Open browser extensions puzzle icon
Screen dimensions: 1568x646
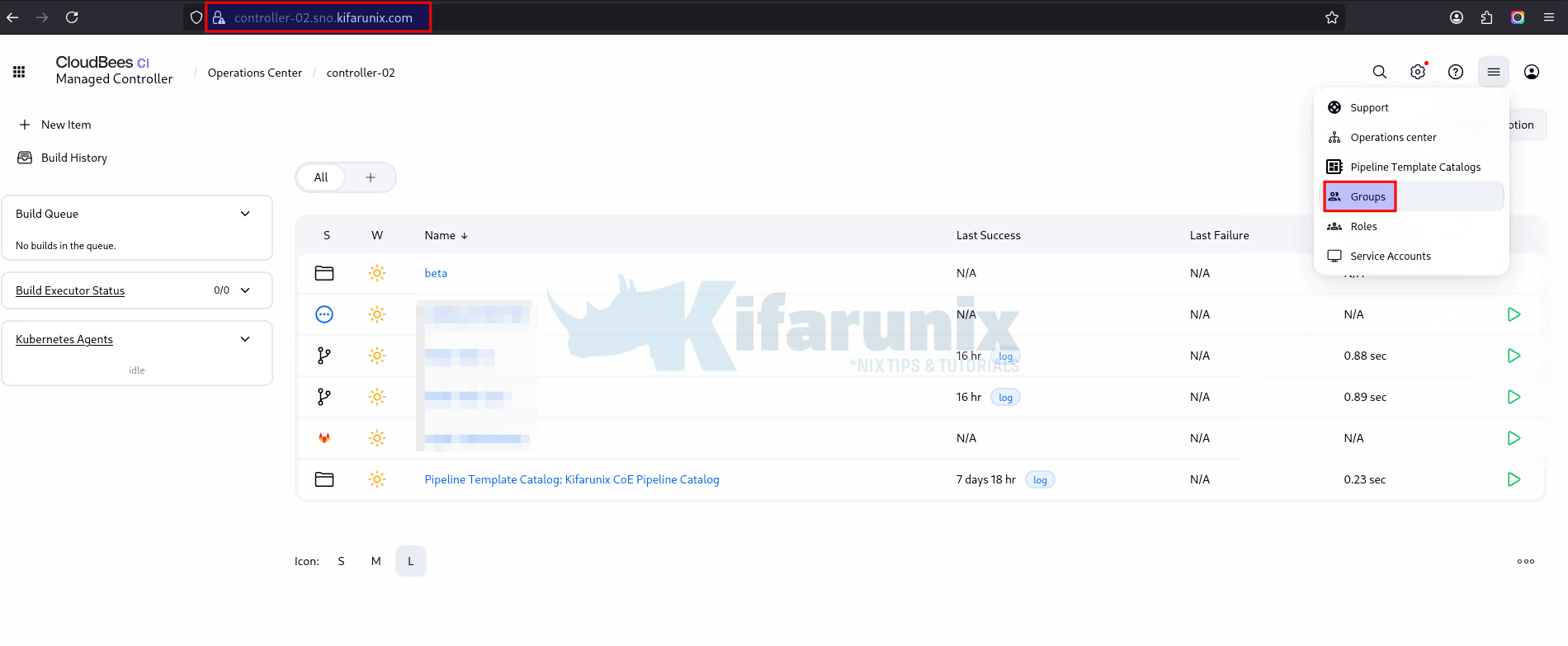coord(1486,17)
